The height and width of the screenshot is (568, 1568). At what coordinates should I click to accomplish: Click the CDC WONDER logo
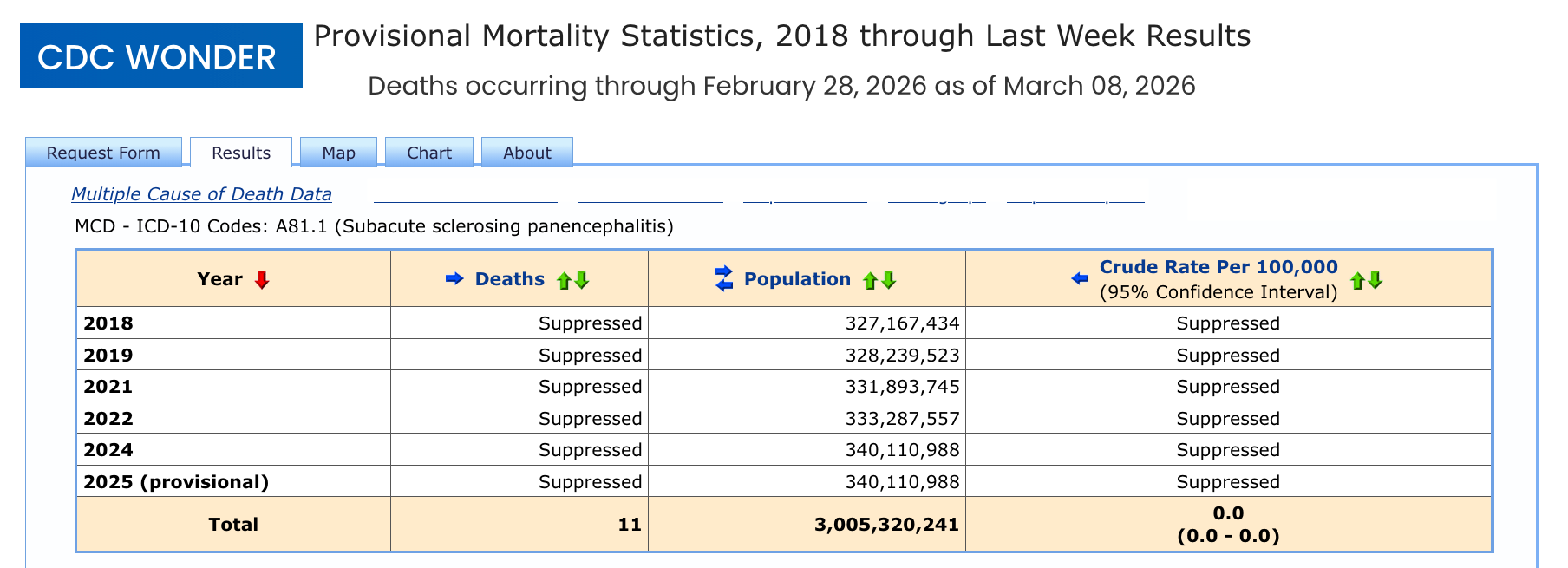pyautogui.click(x=161, y=56)
